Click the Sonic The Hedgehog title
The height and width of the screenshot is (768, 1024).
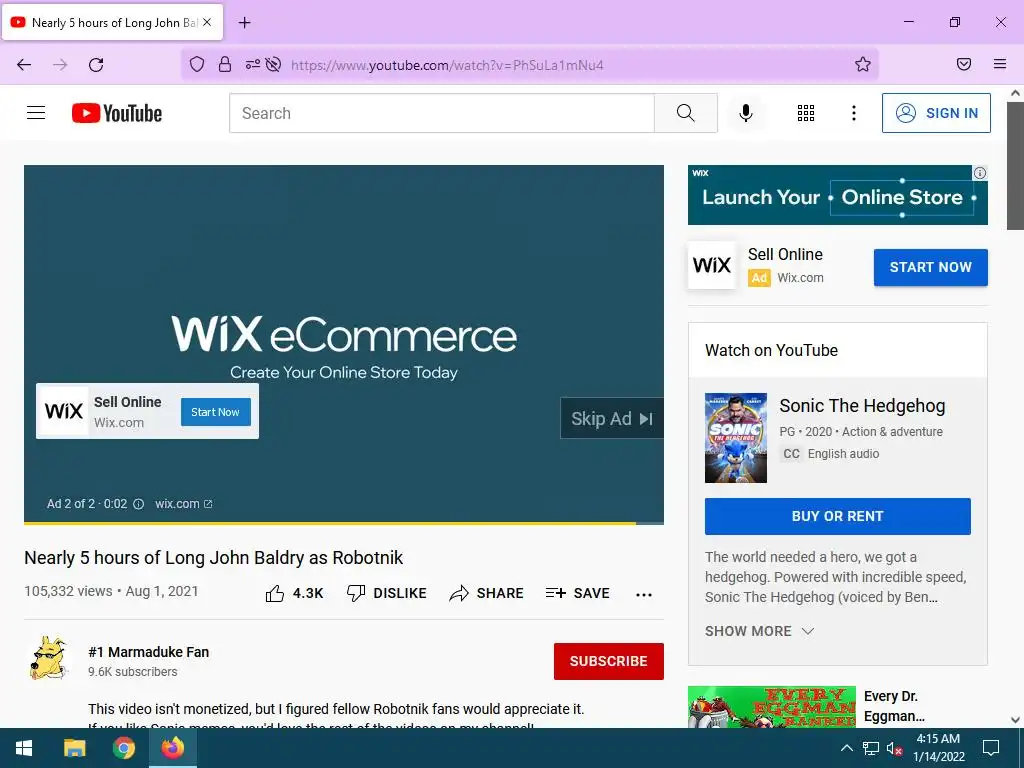tap(862, 406)
